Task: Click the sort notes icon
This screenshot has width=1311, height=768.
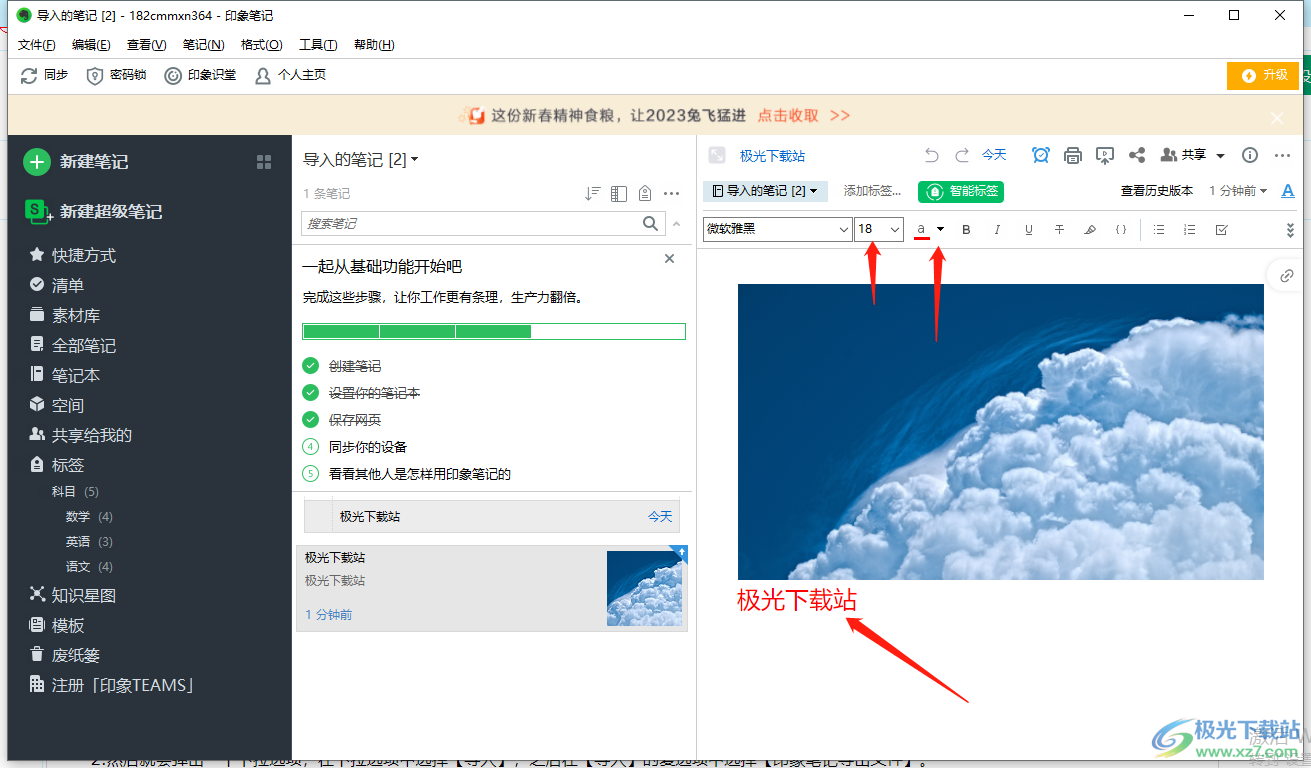Action: [592, 194]
